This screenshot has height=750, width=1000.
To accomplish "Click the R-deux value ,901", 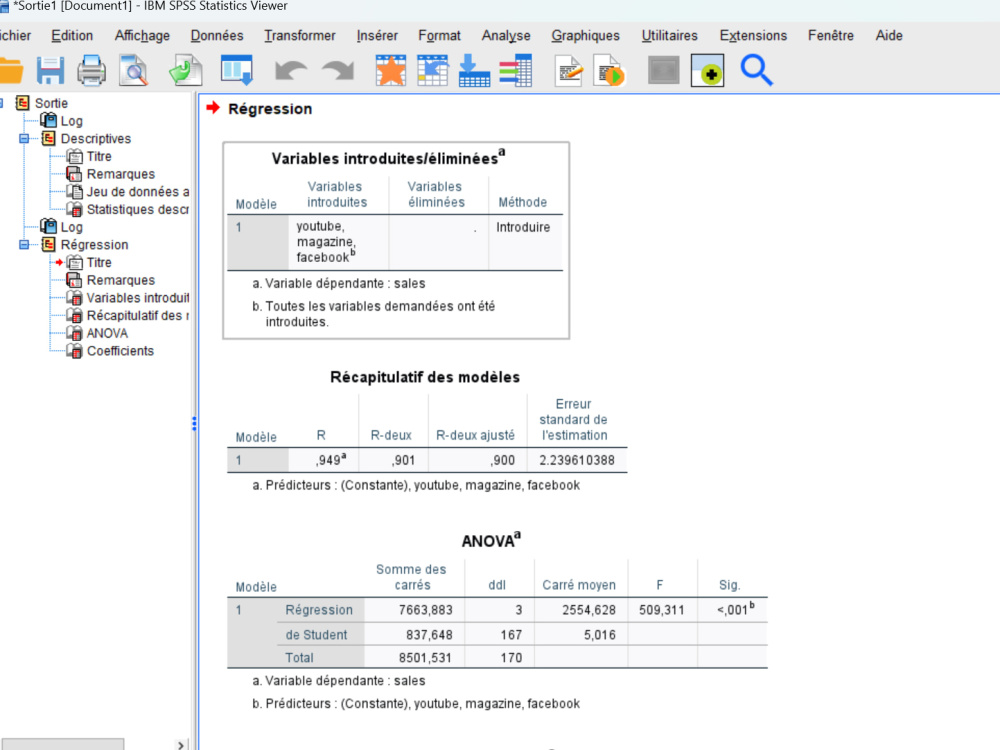I will tap(403, 460).
